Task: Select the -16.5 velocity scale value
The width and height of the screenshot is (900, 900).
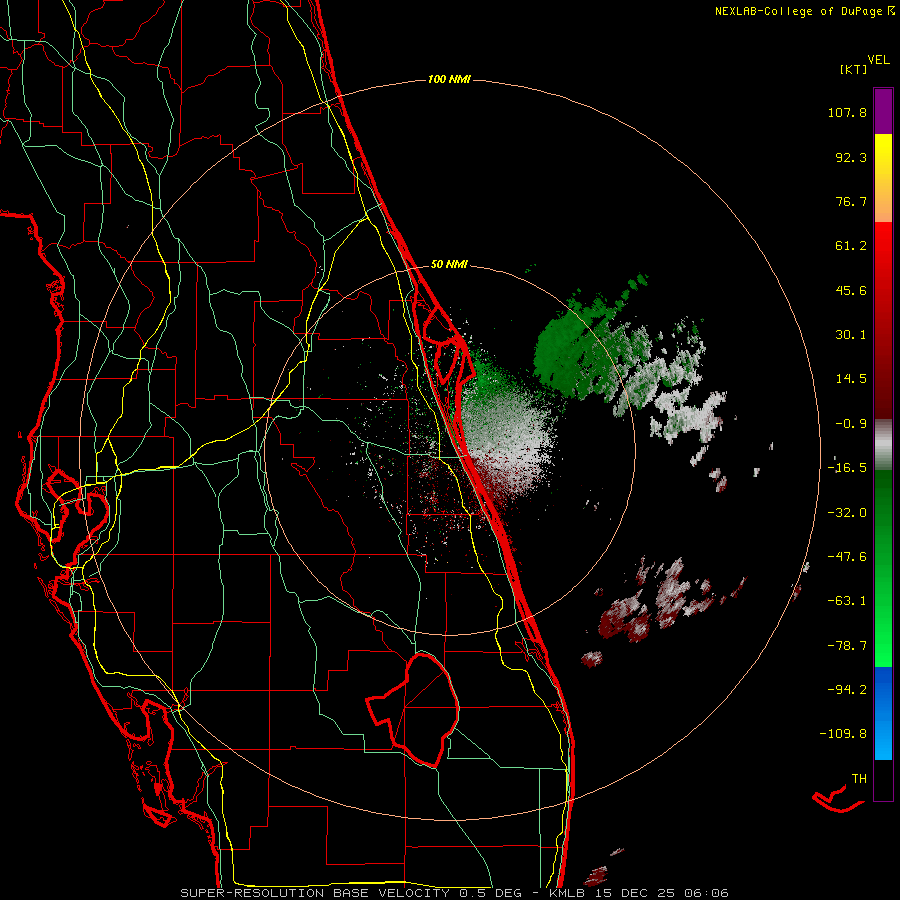Action: [847, 468]
